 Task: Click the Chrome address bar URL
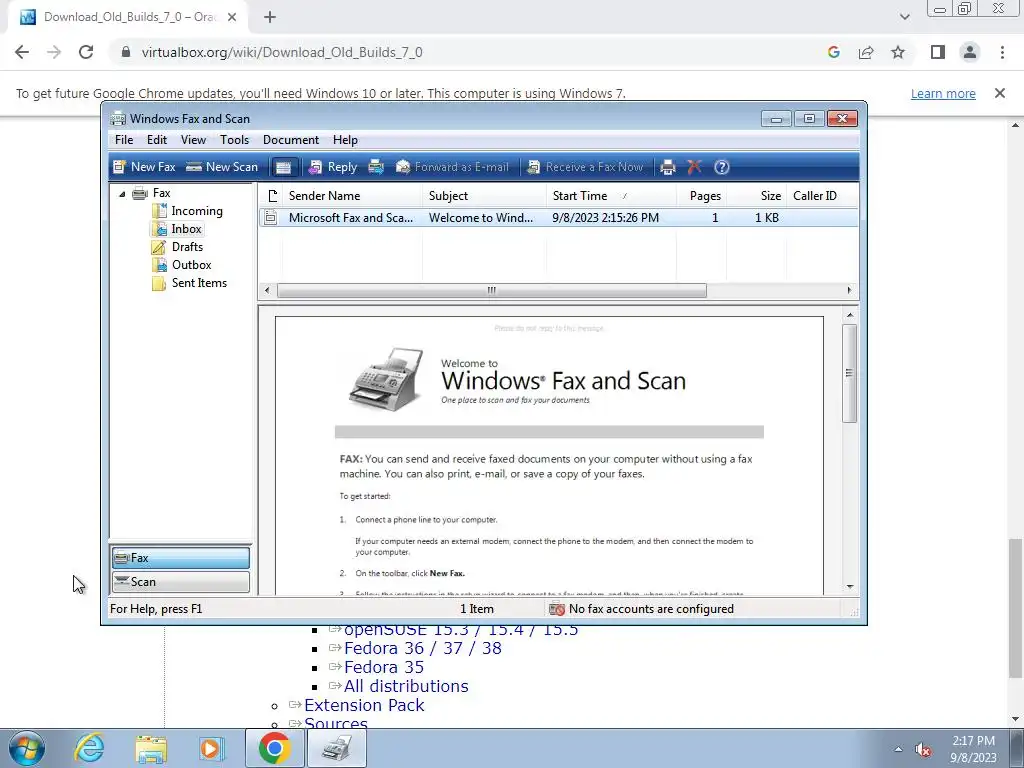(281, 52)
